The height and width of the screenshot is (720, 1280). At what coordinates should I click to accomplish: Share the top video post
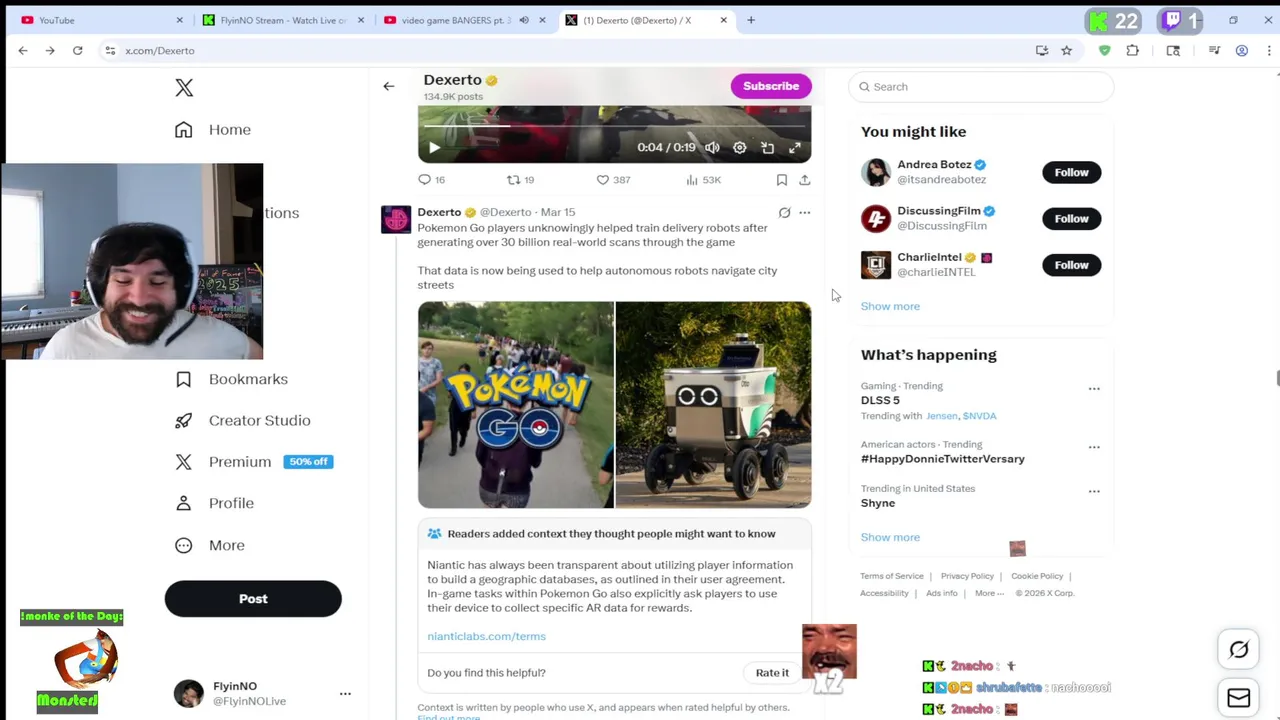(x=805, y=180)
